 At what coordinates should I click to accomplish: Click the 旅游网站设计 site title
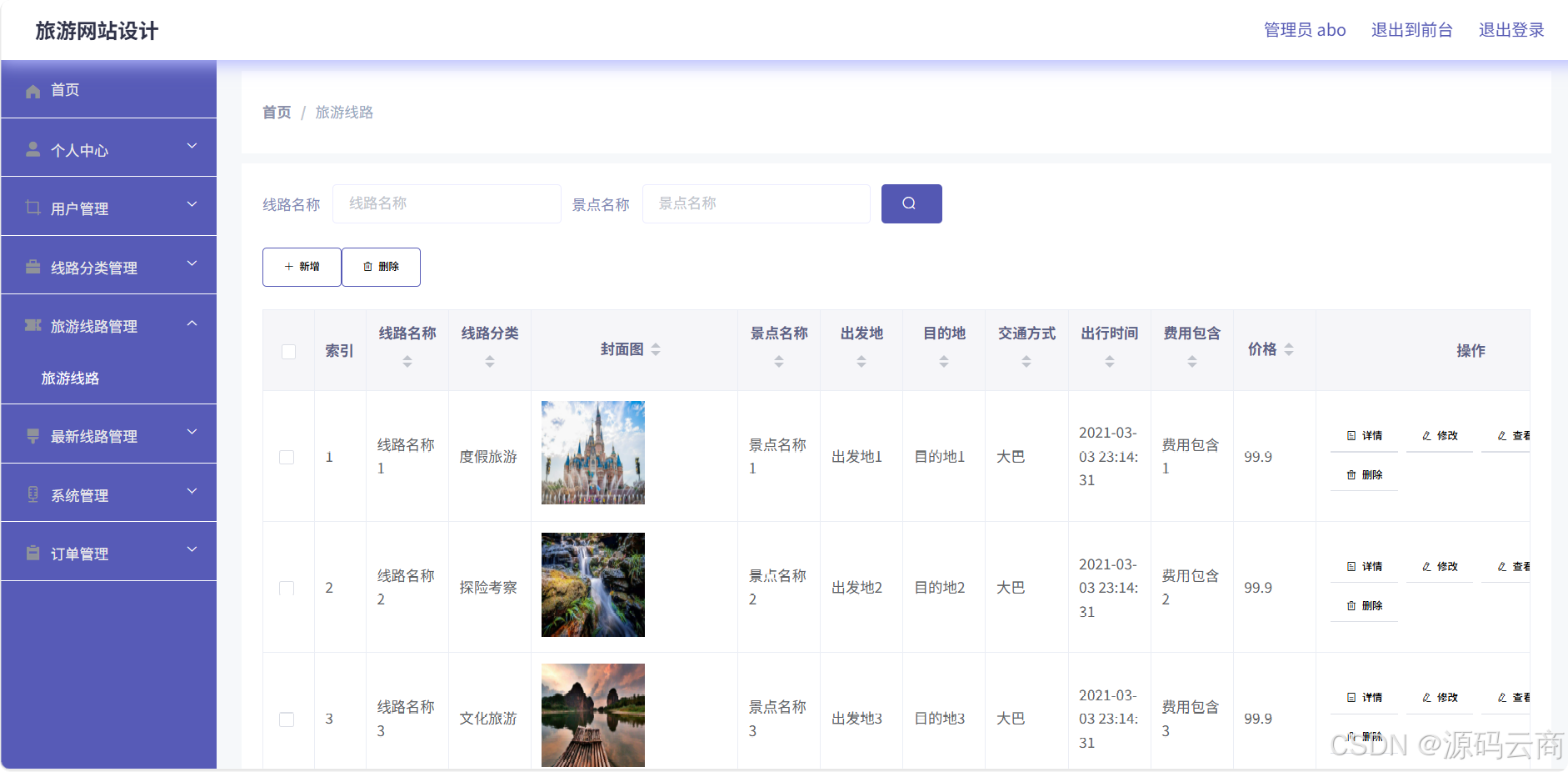tap(97, 31)
